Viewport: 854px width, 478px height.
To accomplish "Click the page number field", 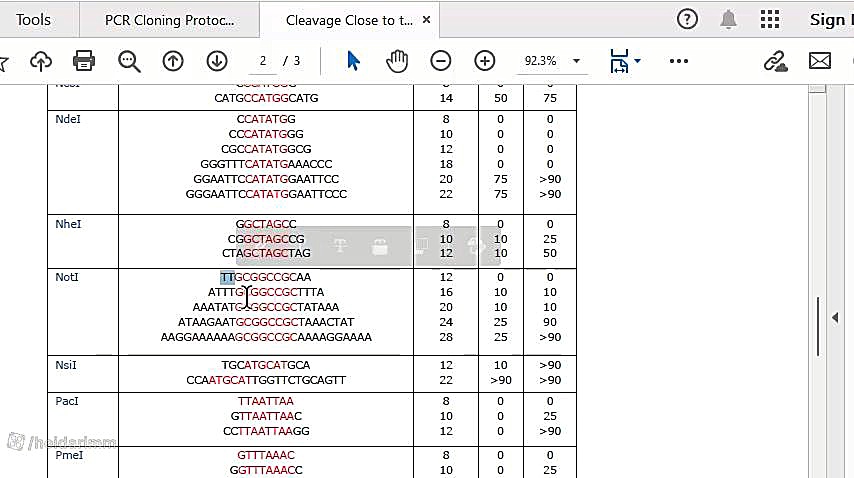I will (x=263, y=61).
